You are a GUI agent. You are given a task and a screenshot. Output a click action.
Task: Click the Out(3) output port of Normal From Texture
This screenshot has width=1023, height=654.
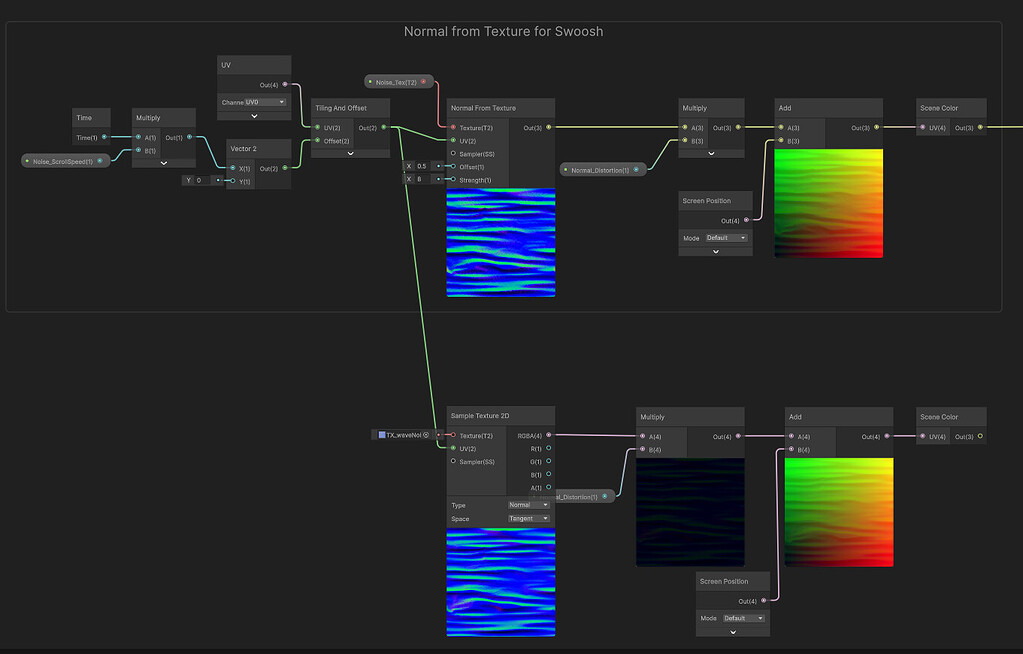coord(549,127)
